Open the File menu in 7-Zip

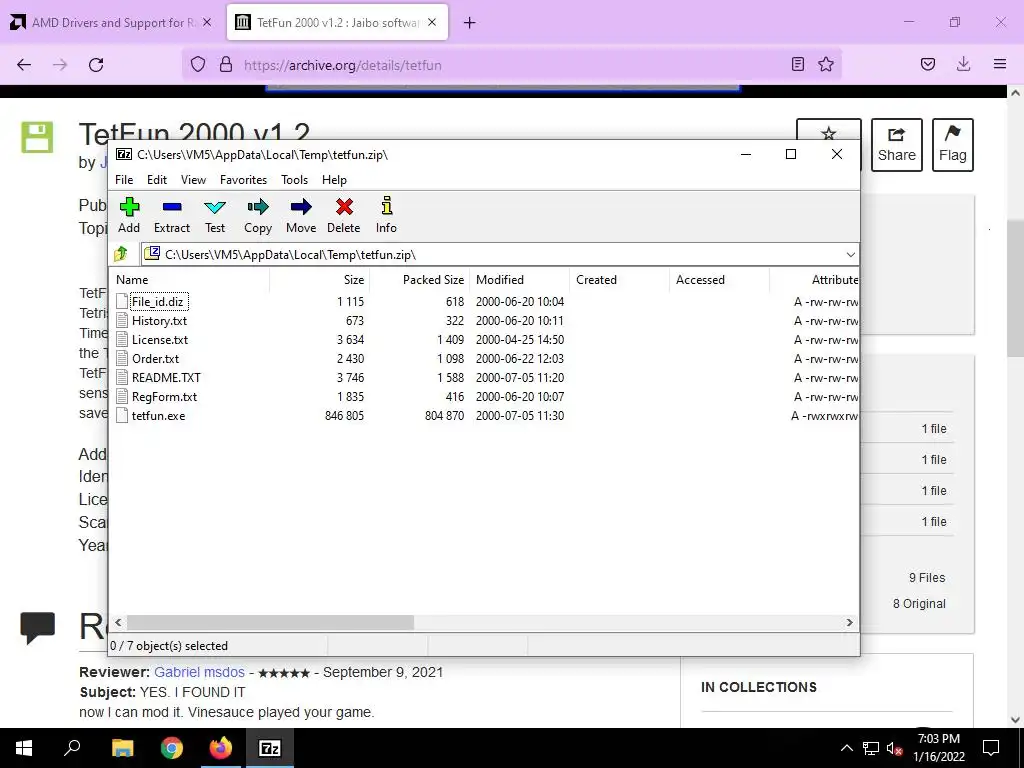coord(124,180)
